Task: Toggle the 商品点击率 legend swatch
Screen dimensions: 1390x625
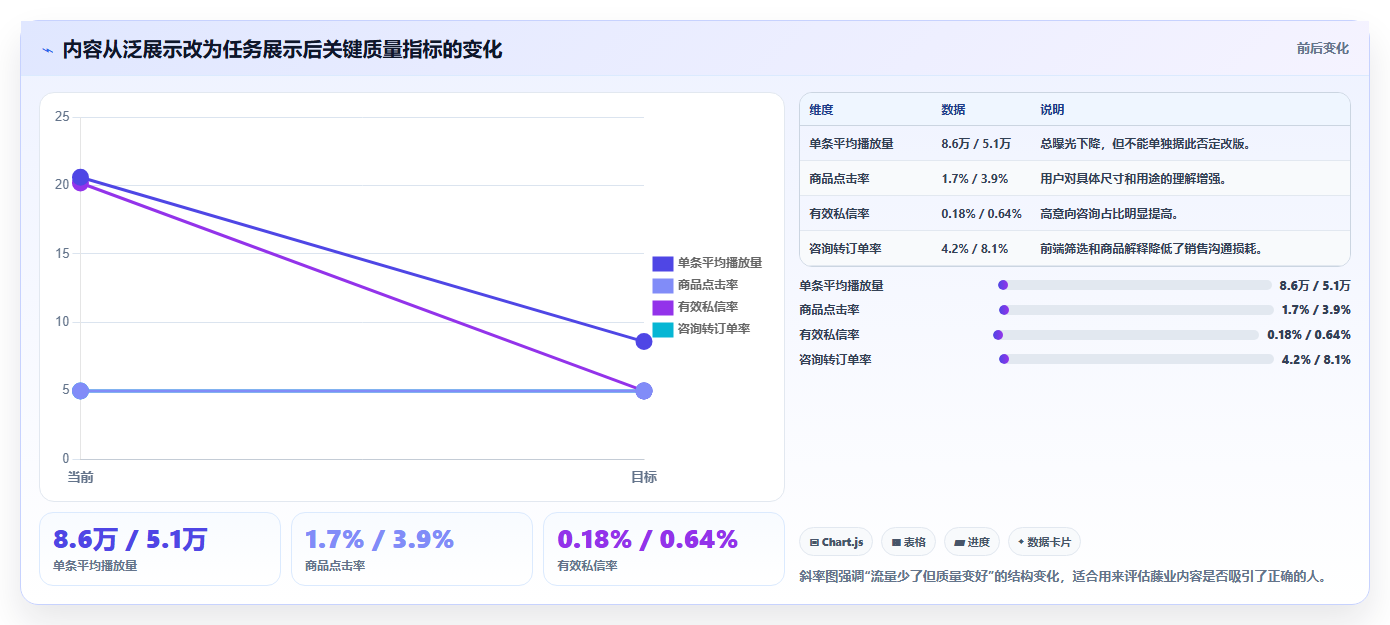Action: (x=663, y=285)
